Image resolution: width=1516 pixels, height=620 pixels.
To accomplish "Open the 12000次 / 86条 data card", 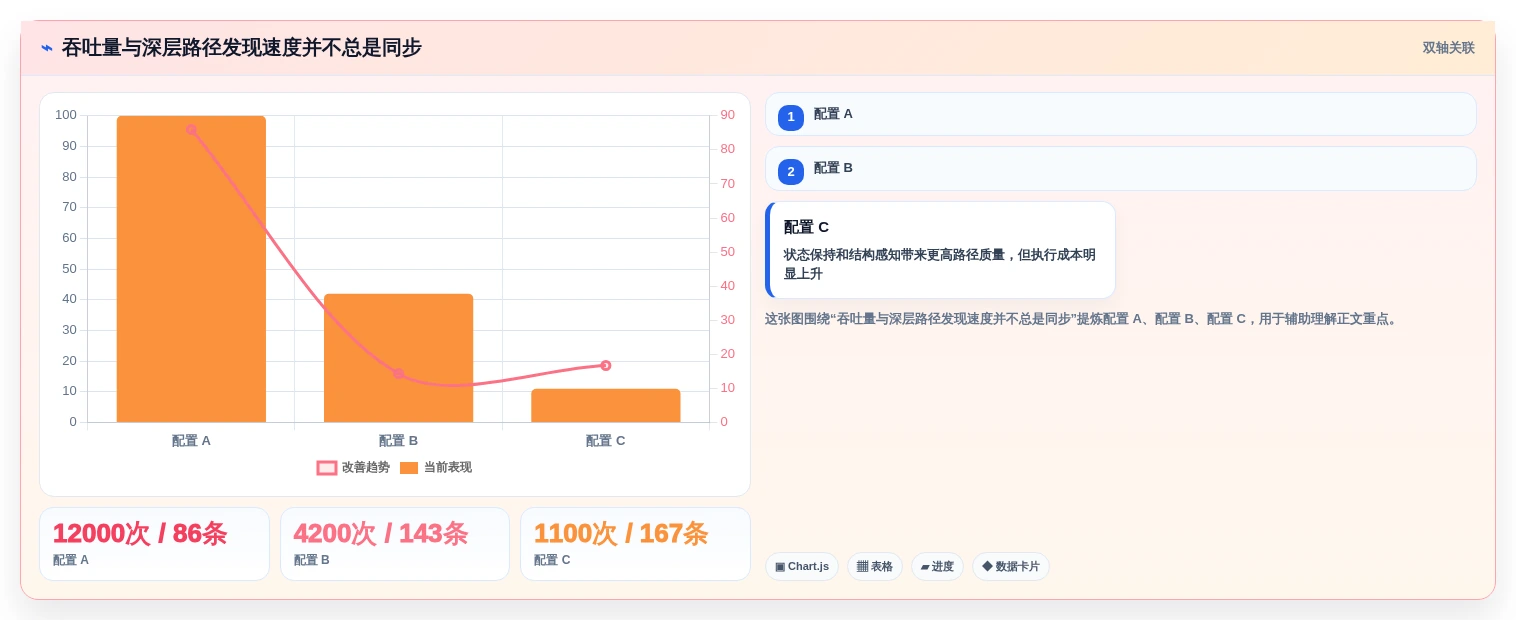I will [x=154, y=544].
